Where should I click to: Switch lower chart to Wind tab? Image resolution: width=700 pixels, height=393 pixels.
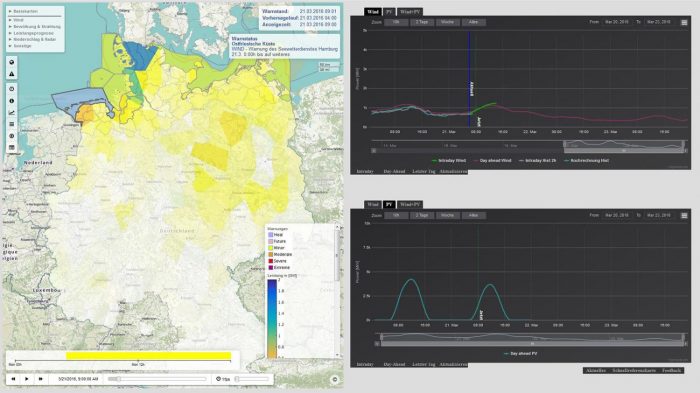pos(372,205)
